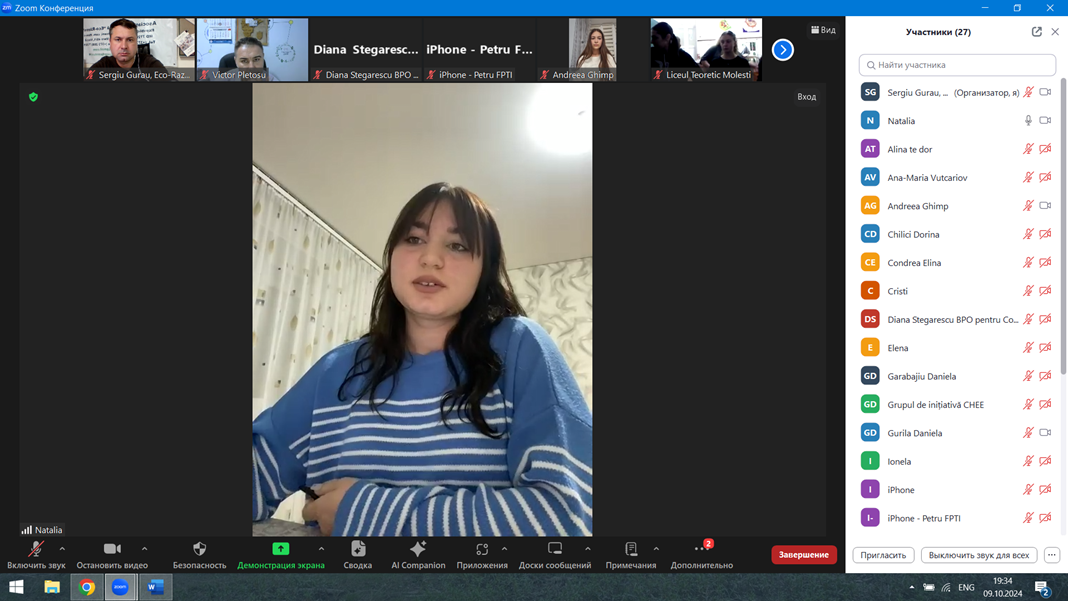
Task: Open Доски сообщений whiteboards
Action: pyautogui.click(x=554, y=550)
